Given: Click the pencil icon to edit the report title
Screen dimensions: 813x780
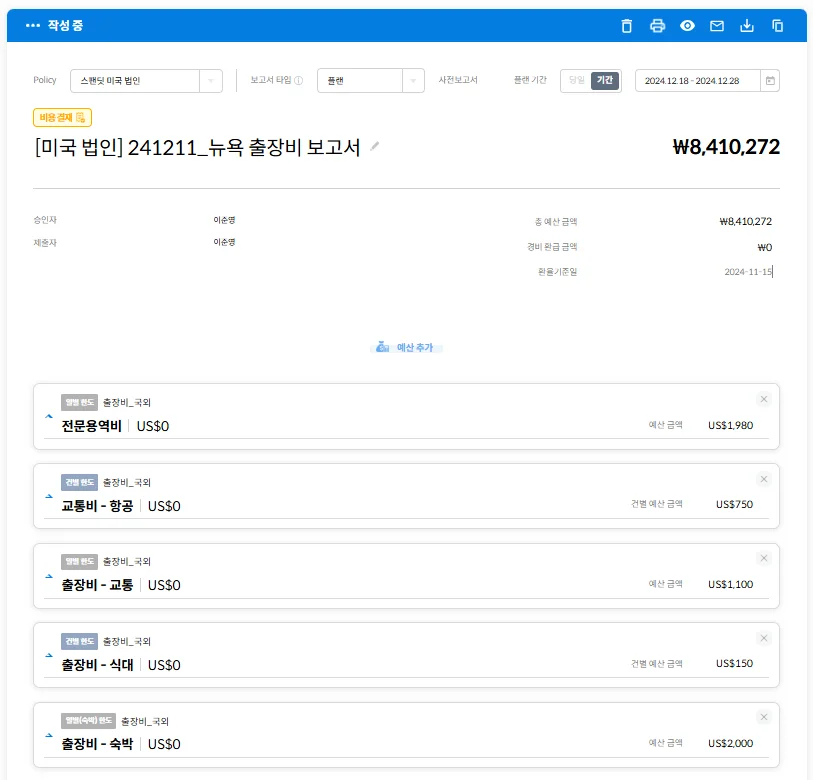Looking at the screenshot, I should (x=374, y=146).
